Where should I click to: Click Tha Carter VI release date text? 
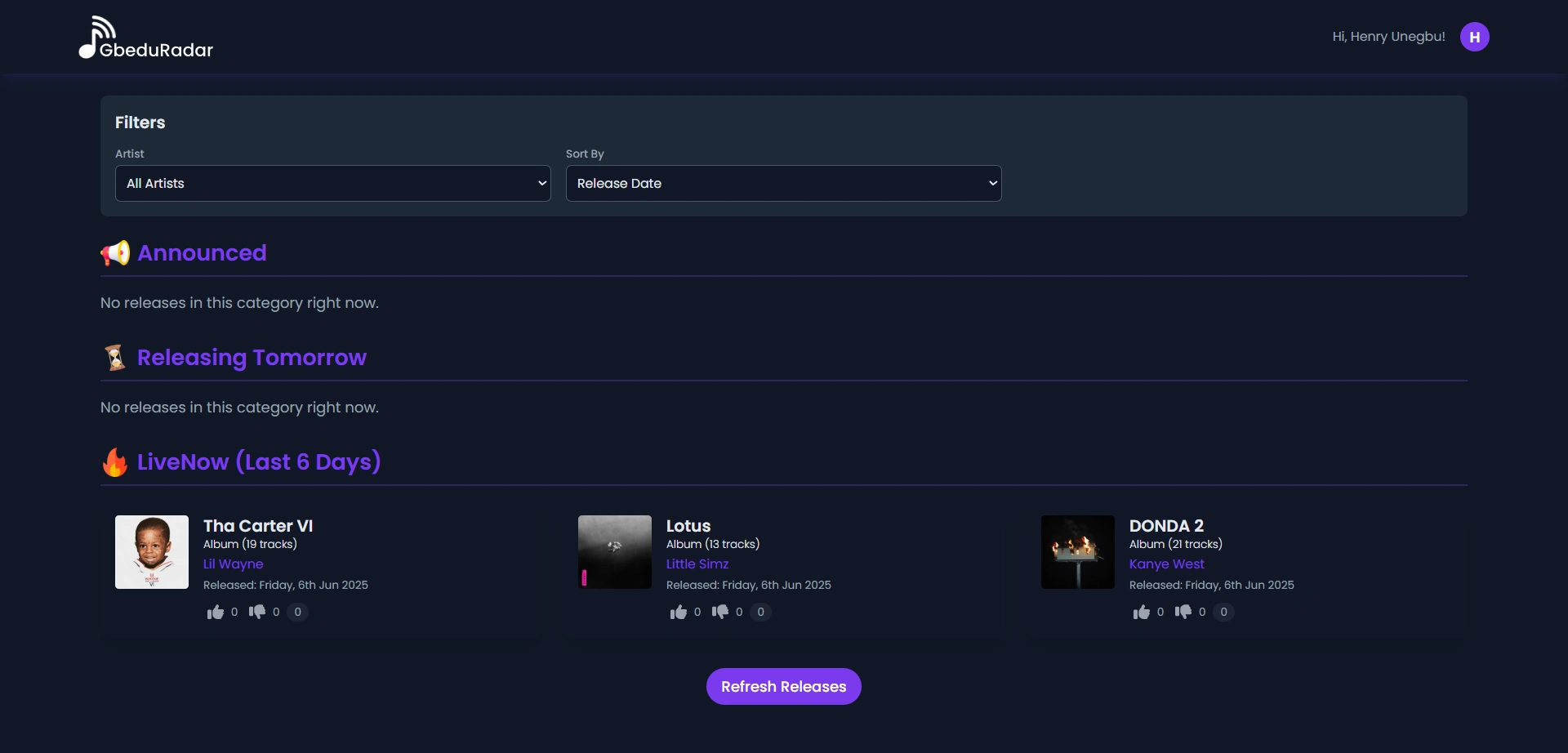tap(286, 586)
